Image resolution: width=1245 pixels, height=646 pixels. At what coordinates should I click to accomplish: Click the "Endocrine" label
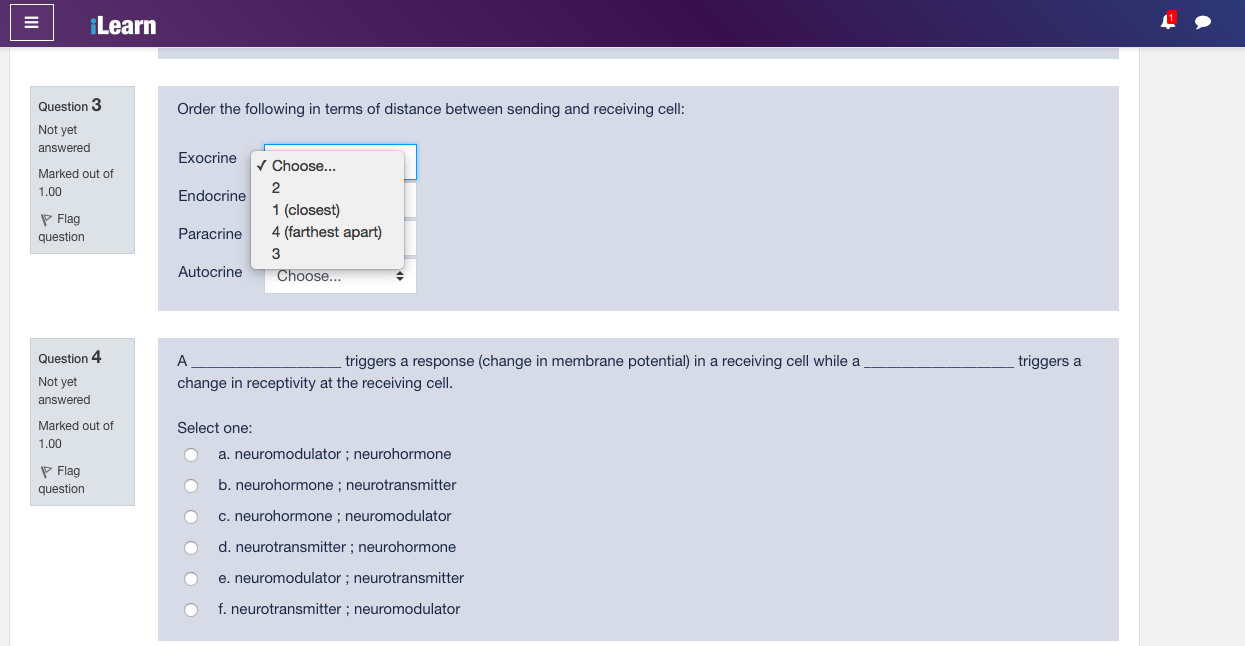click(212, 196)
